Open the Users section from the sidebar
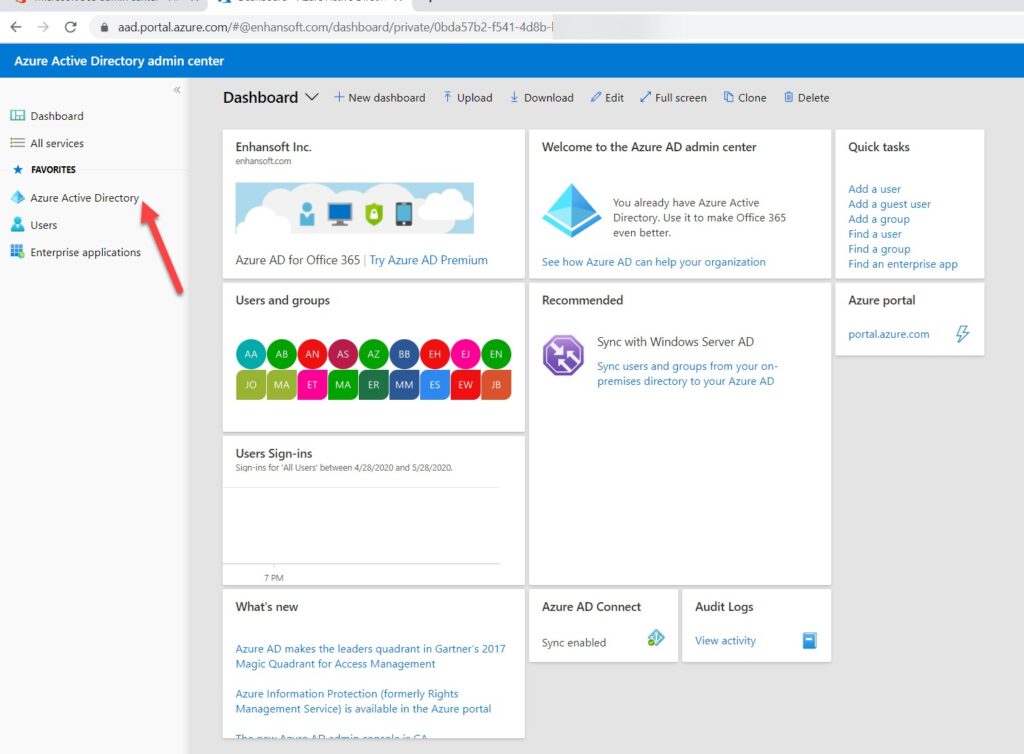 click(42, 224)
